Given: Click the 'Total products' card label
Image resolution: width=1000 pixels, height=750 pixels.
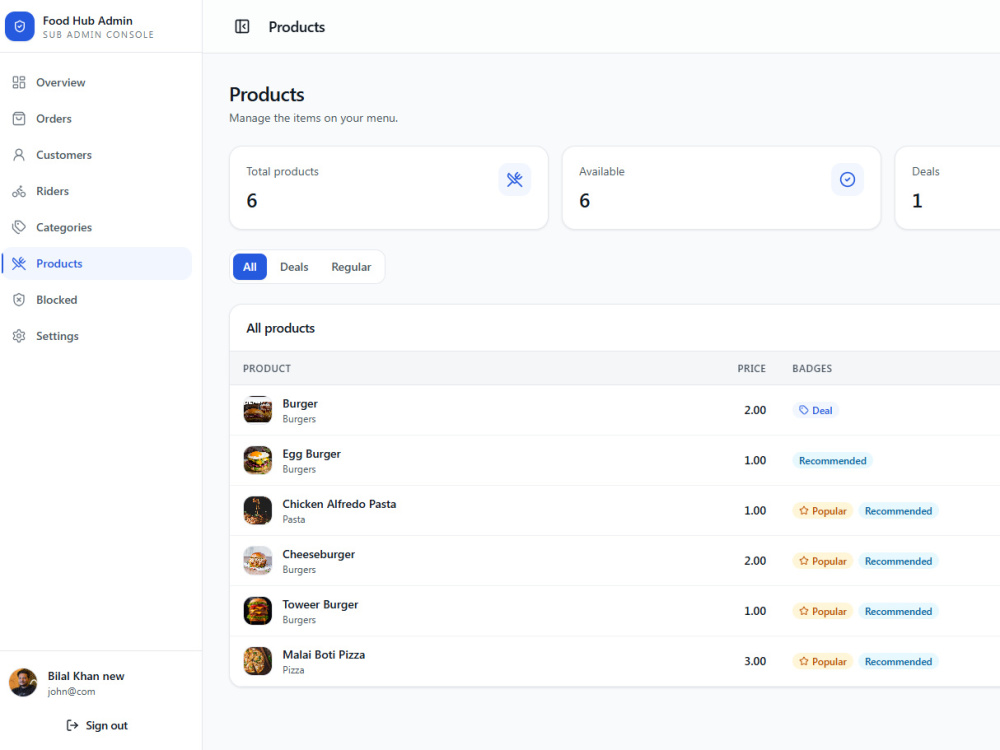Looking at the screenshot, I should click(282, 172).
